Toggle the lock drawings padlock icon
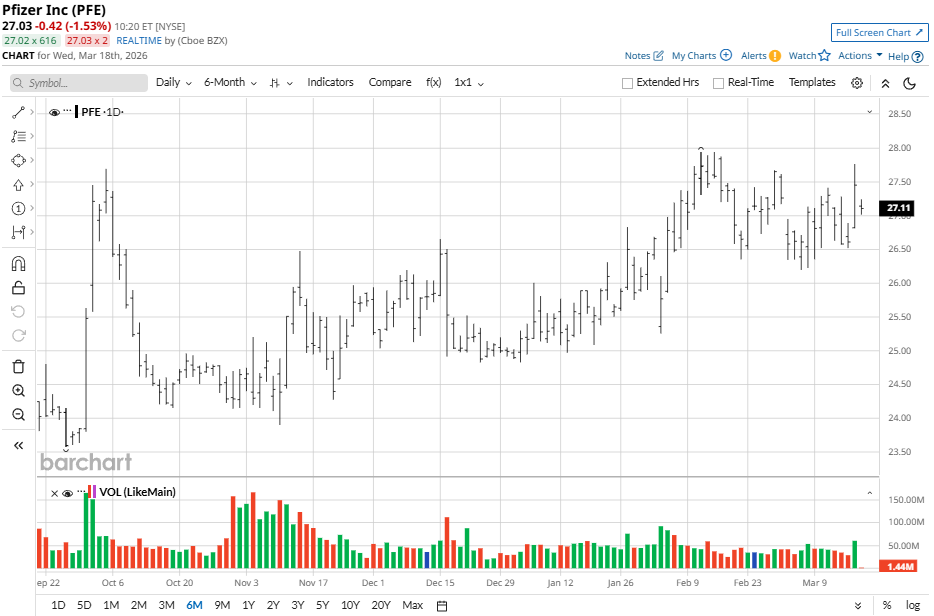 tap(18, 288)
